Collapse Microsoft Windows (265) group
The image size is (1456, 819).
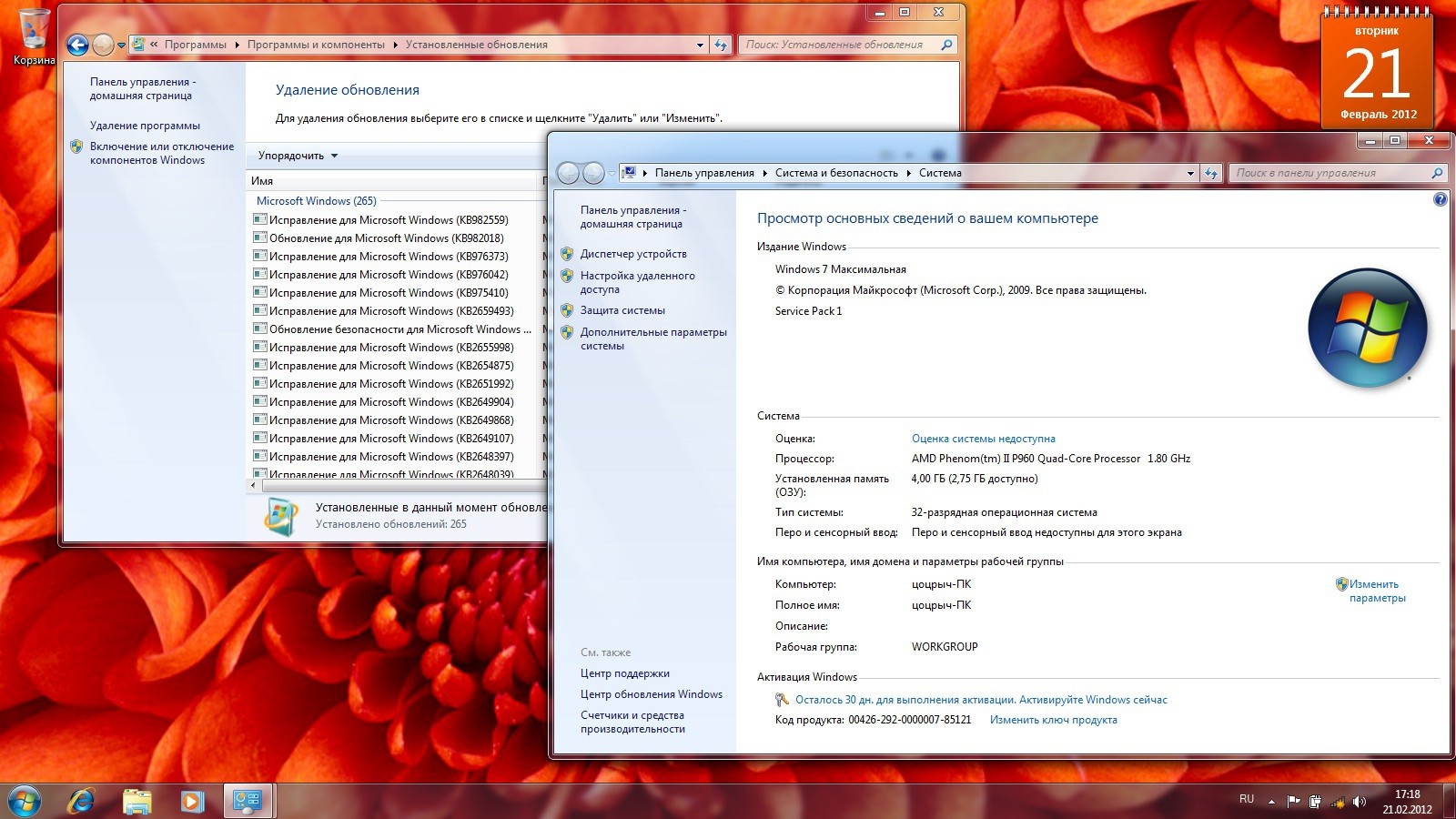(316, 201)
